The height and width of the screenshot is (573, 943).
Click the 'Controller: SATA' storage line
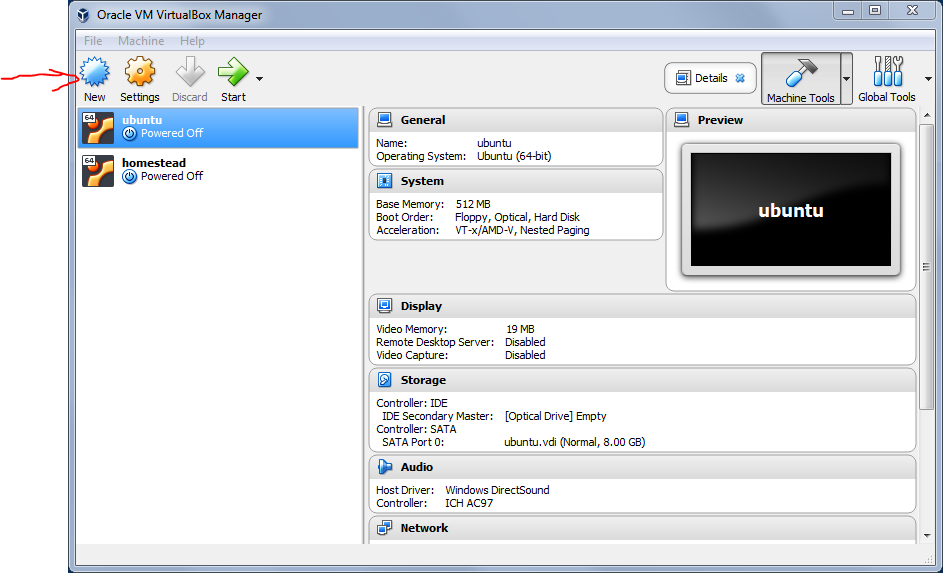(x=416, y=429)
